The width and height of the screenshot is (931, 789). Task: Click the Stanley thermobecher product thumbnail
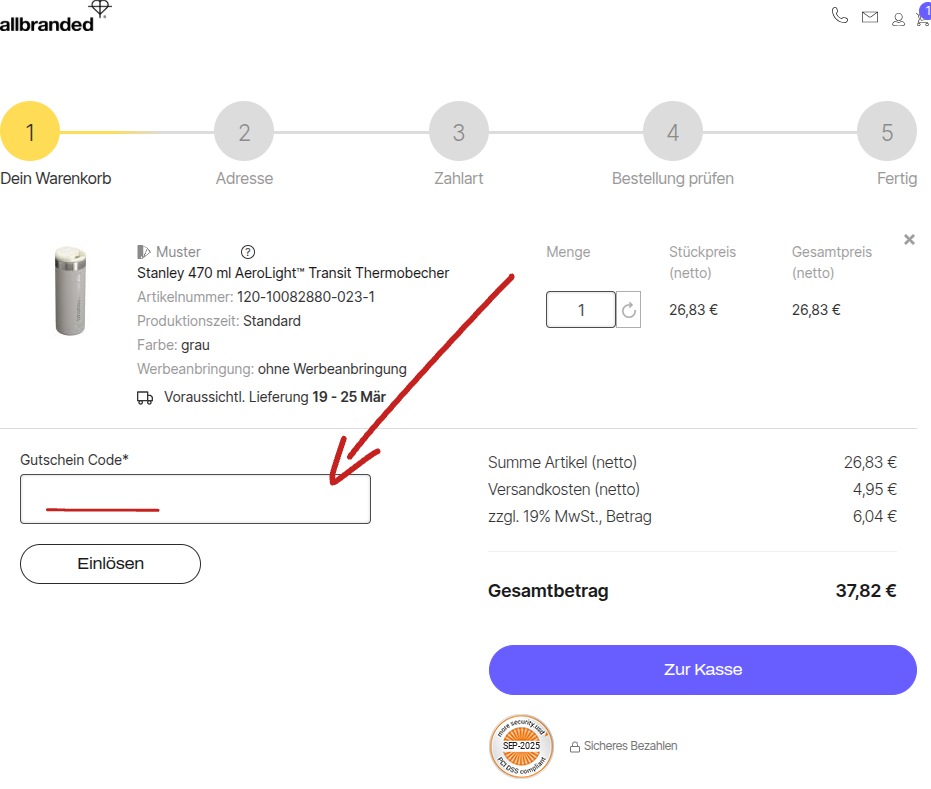click(70, 291)
